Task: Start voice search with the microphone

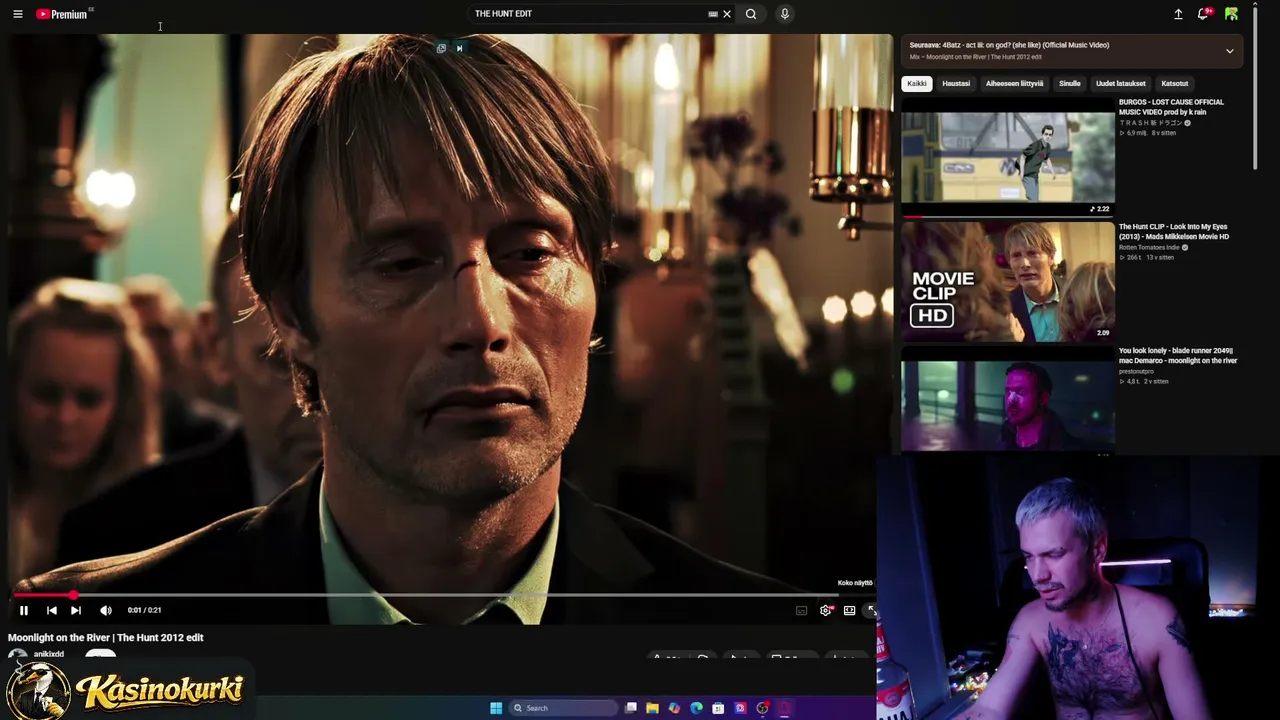Action: pyautogui.click(x=785, y=14)
